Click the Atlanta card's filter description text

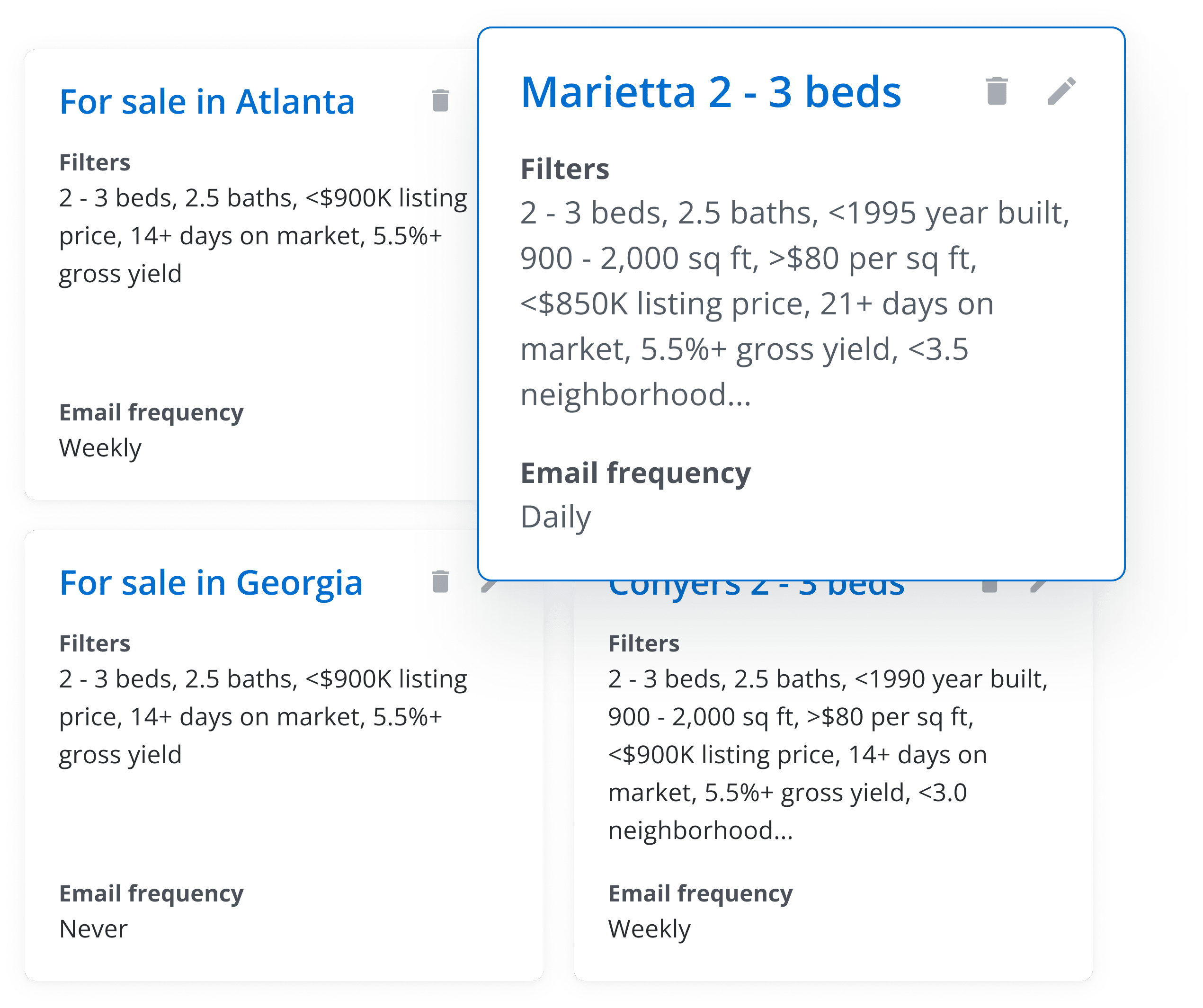[262, 235]
